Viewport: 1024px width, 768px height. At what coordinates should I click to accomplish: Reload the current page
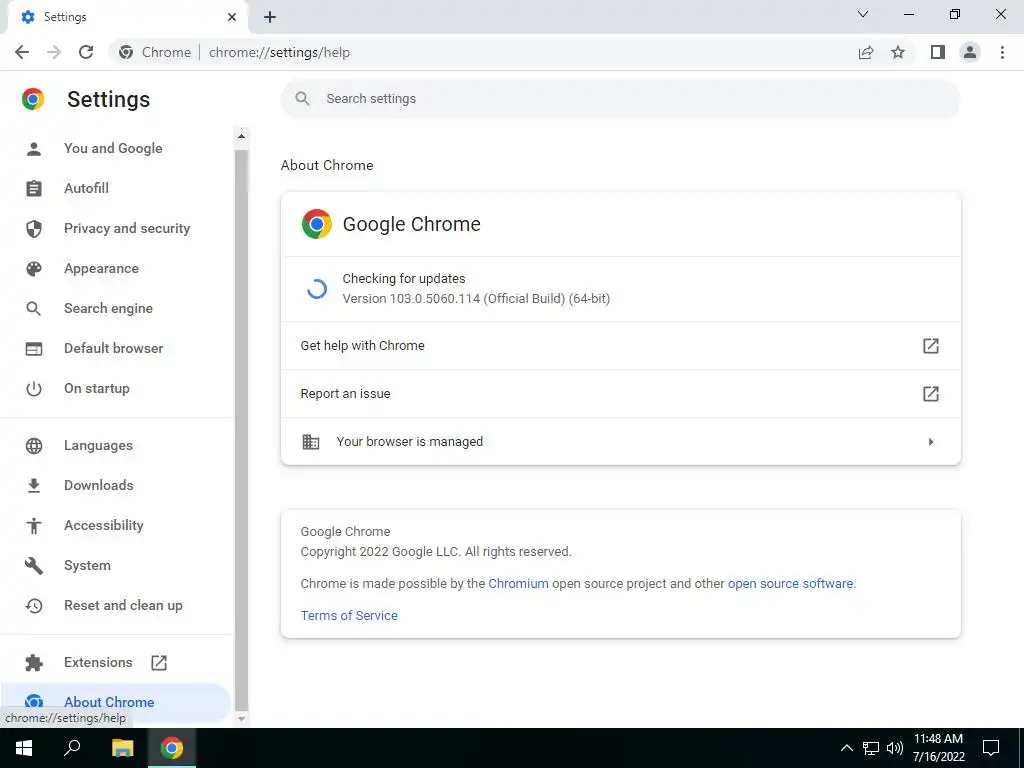86,52
